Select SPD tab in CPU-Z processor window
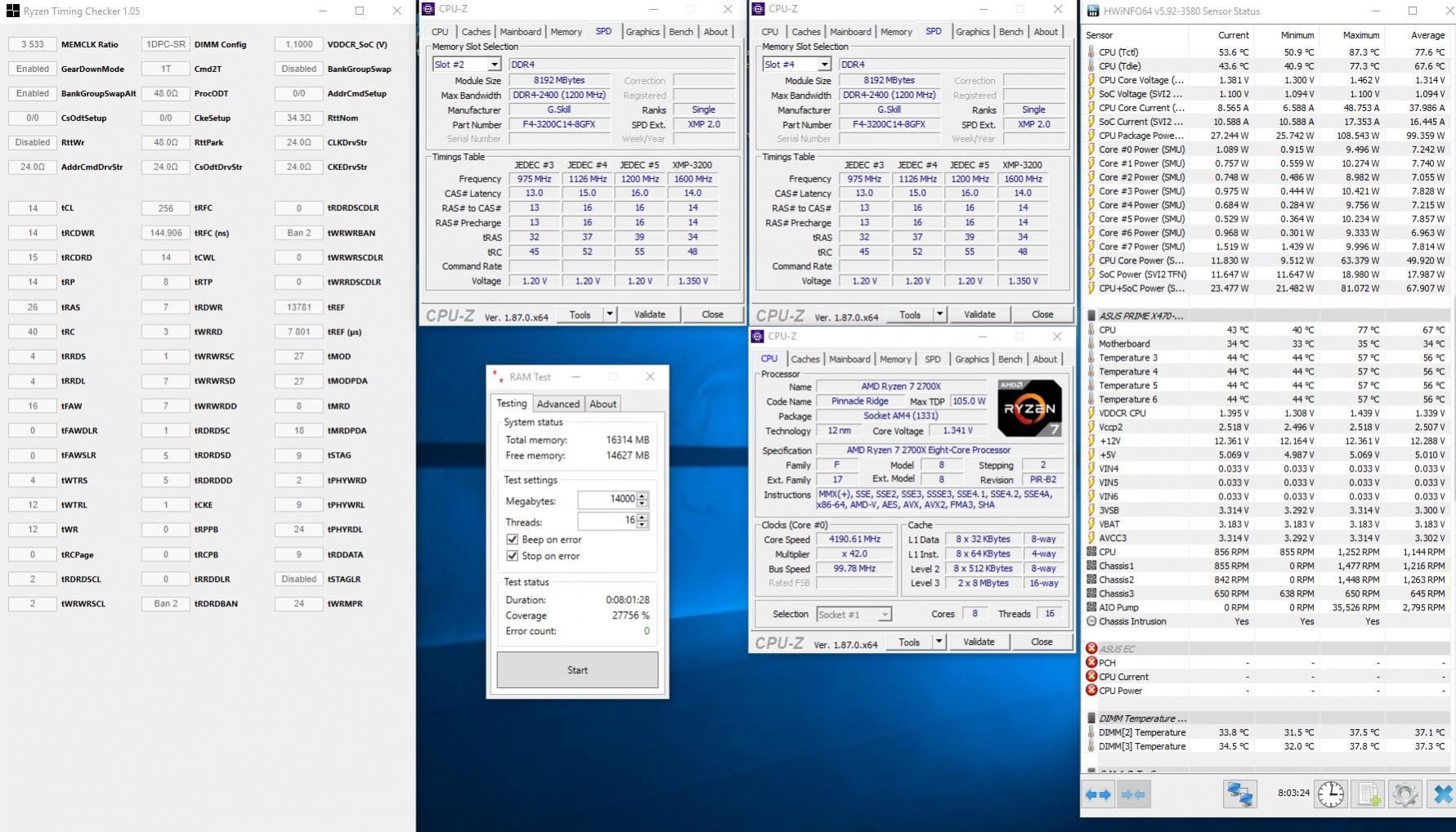 pyautogui.click(x=932, y=359)
